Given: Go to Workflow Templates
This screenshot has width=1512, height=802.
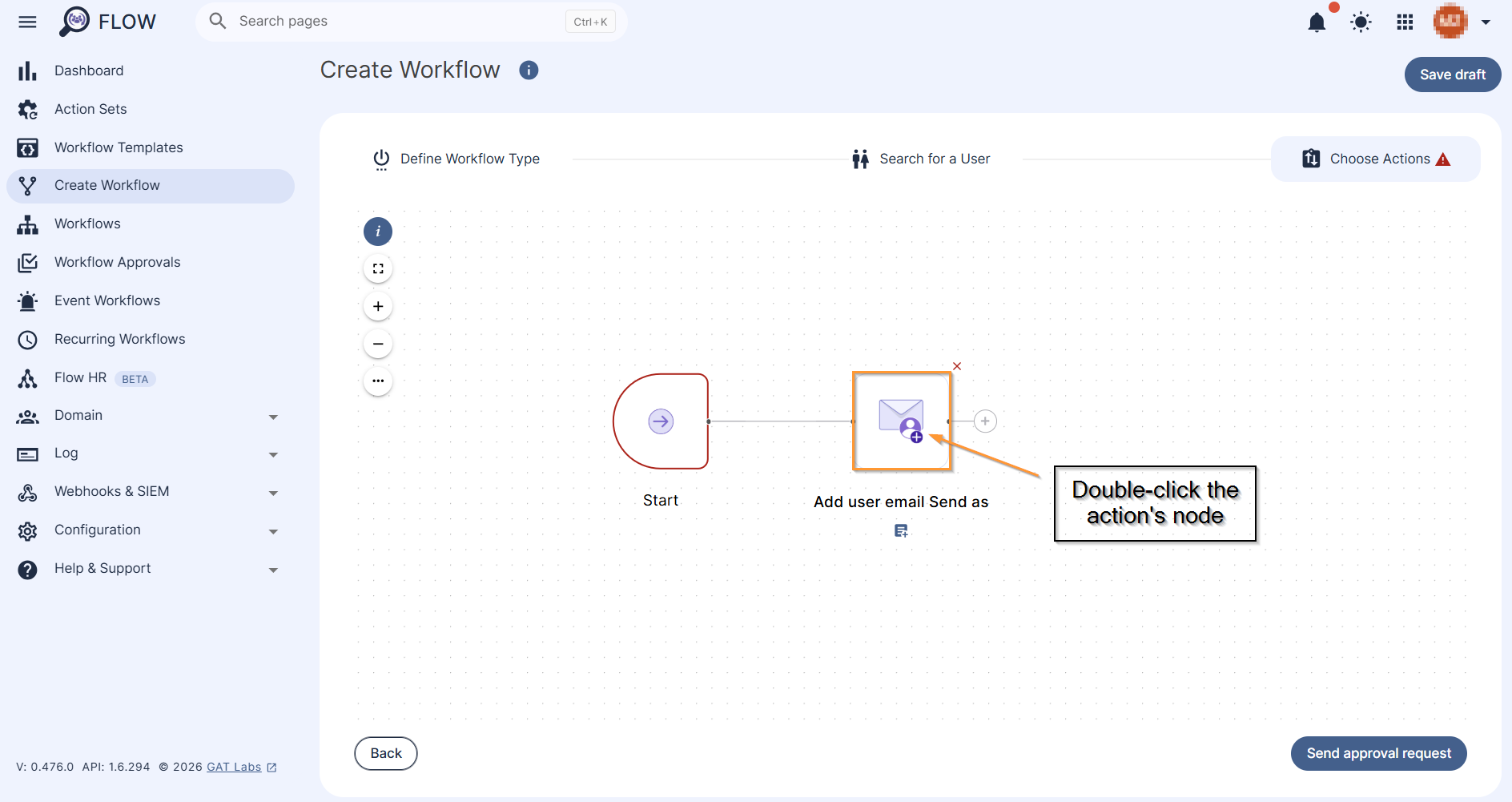Looking at the screenshot, I should [151, 147].
